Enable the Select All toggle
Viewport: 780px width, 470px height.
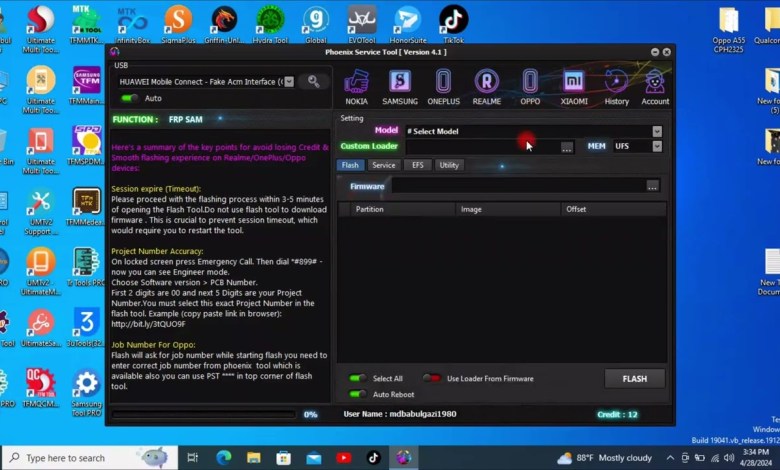coord(357,379)
